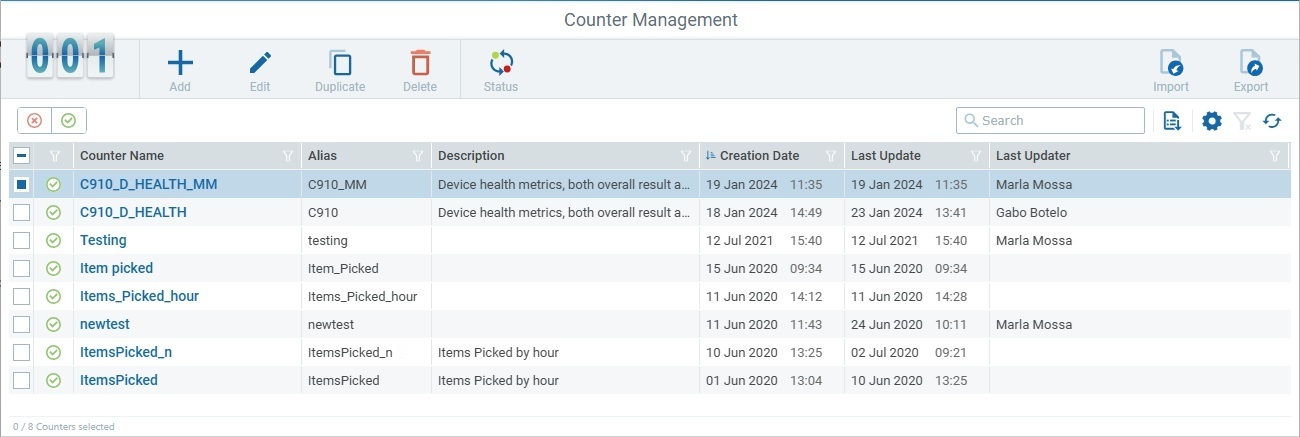Filter by enabled status green check button

(x=68, y=120)
